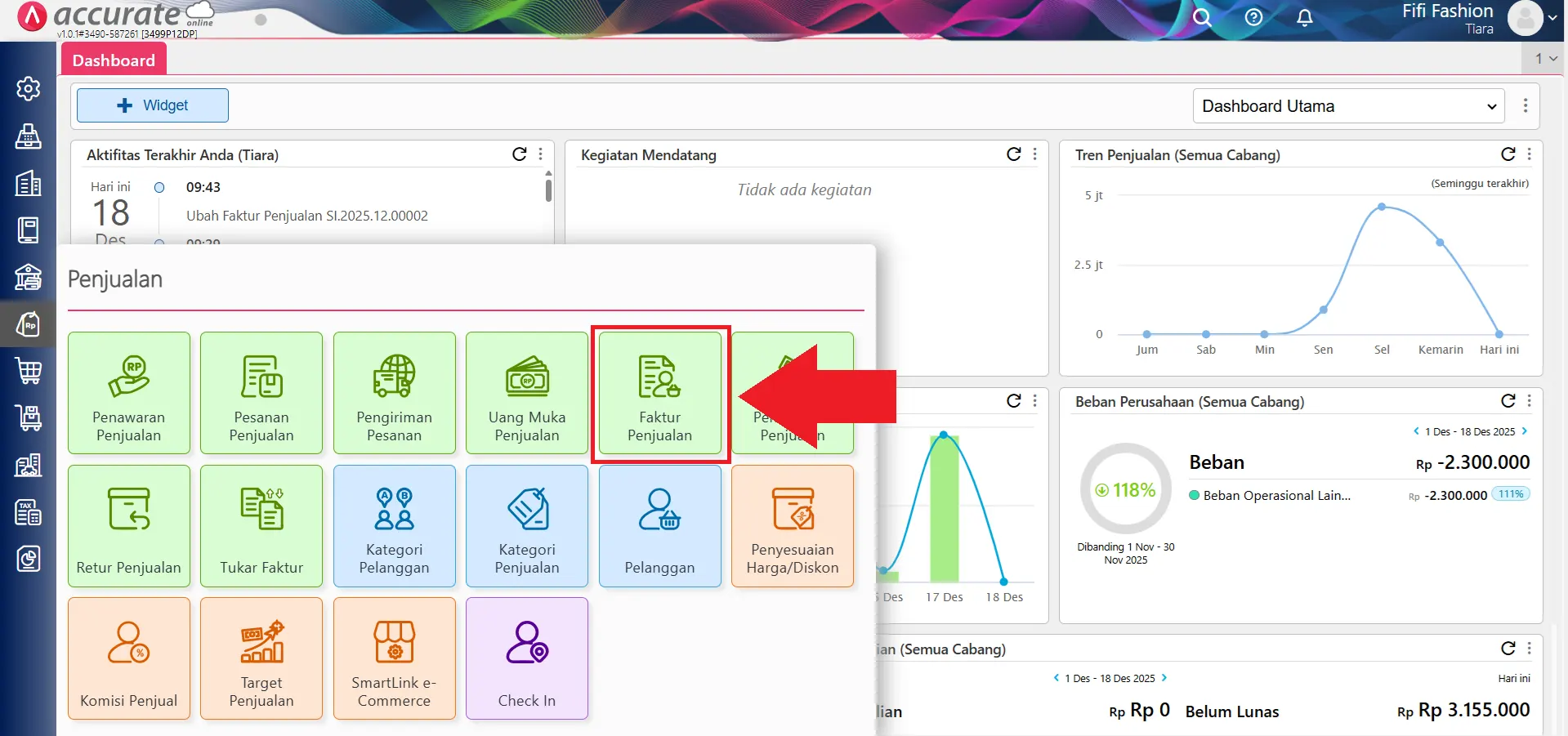Screen dimensions: 1568x736
Task: Open Retur Penjualan tile
Action: click(129, 526)
